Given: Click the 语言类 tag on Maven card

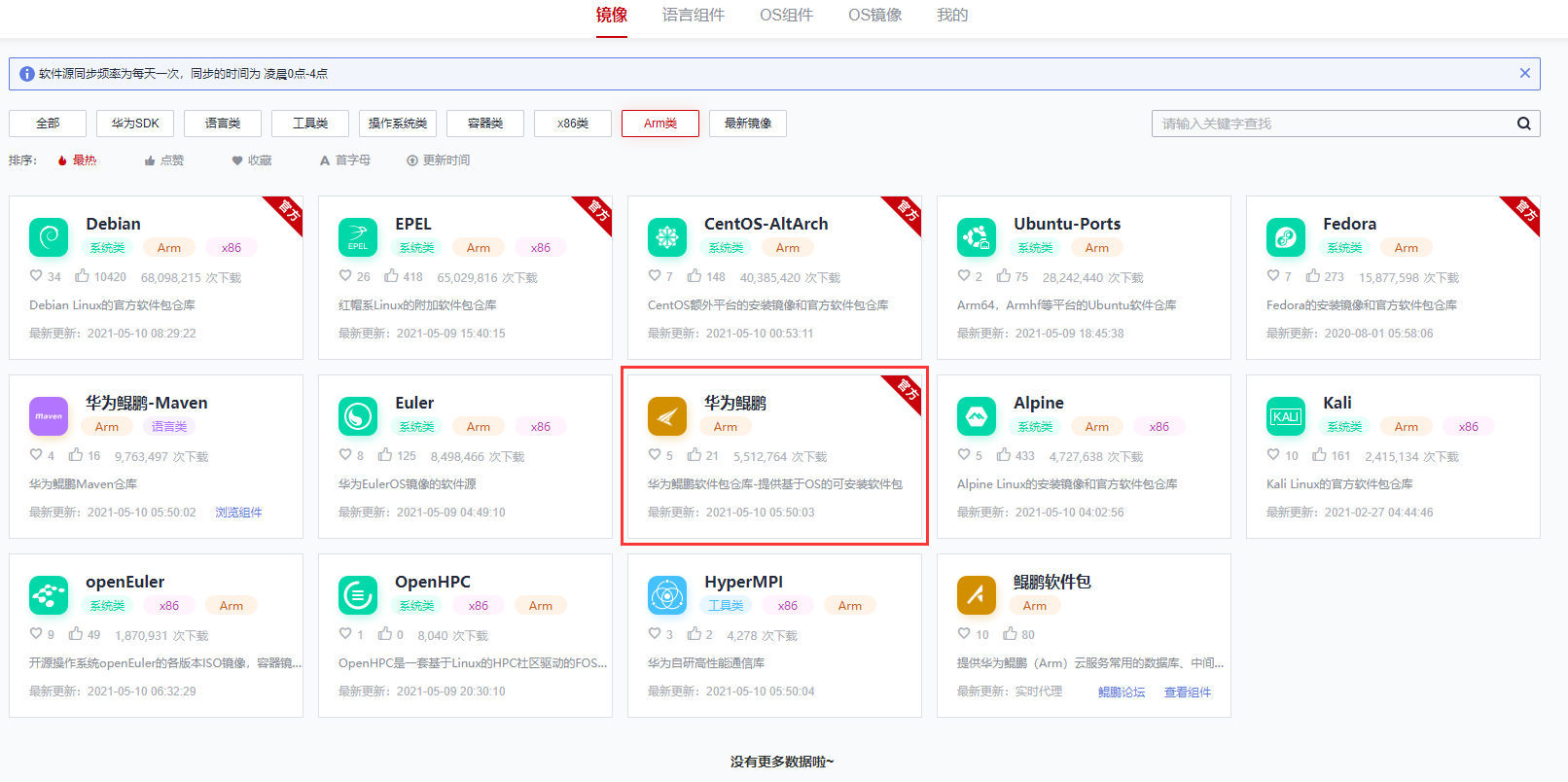Looking at the screenshot, I should (x=169, y=427).
